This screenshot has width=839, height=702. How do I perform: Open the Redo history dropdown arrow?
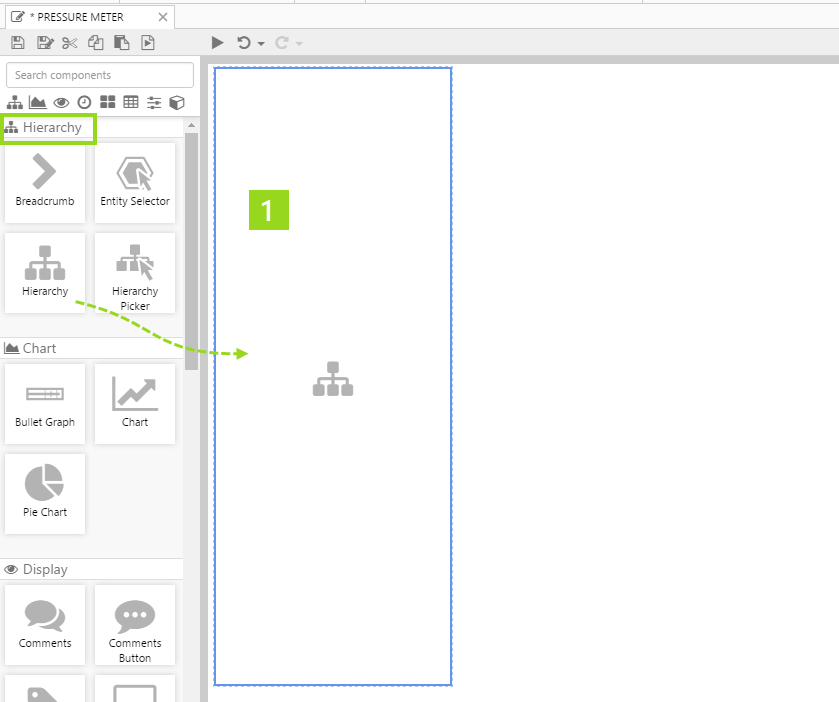point(299,43)
